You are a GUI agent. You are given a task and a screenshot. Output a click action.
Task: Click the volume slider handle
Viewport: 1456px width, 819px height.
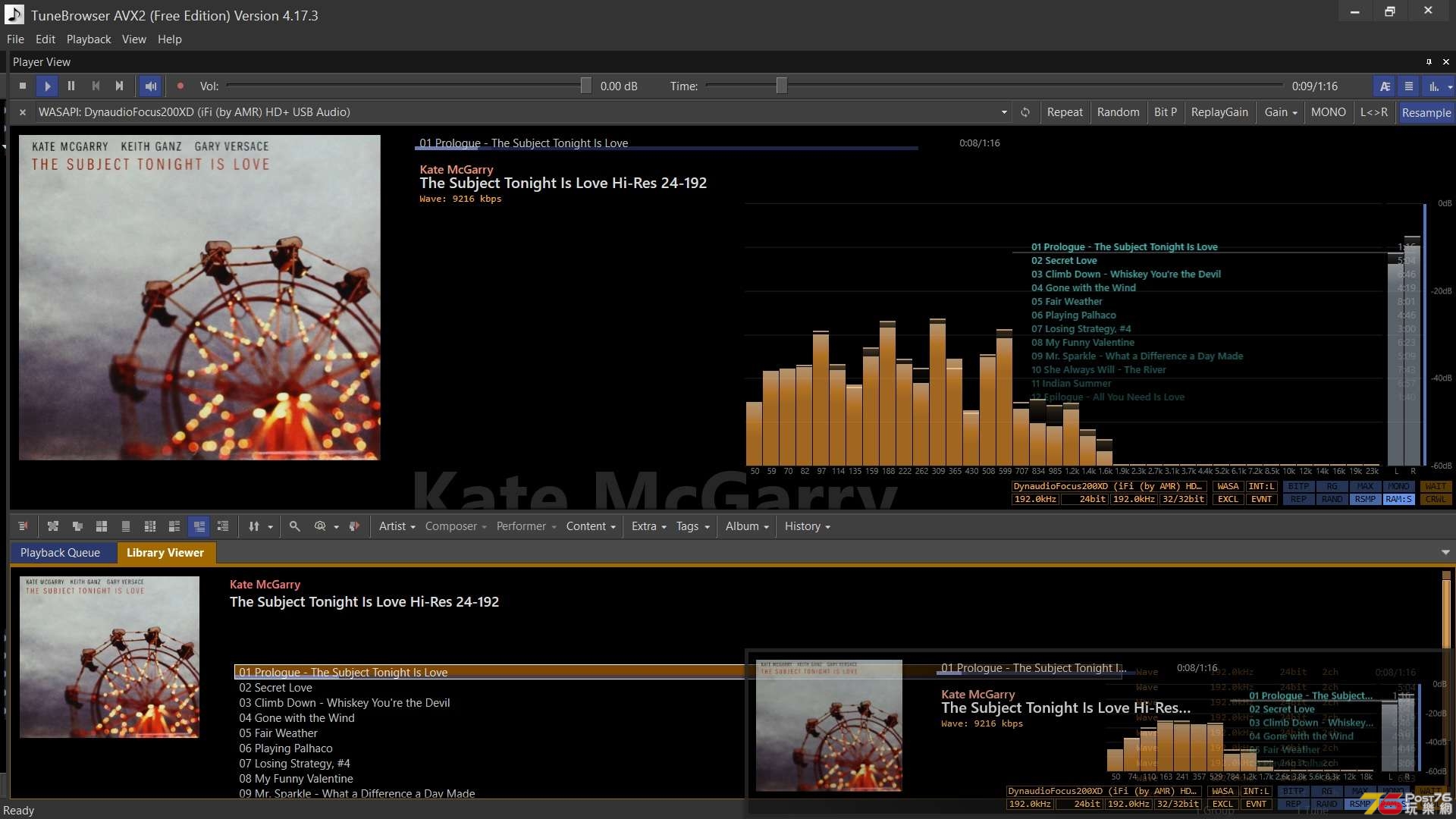click(x=586, y=86)
